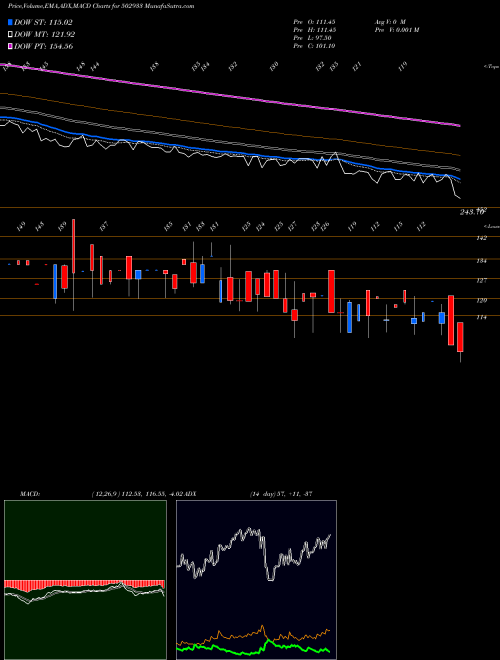Click the magenta long-term trend line

pyautogui.click(x=230, y=95)
